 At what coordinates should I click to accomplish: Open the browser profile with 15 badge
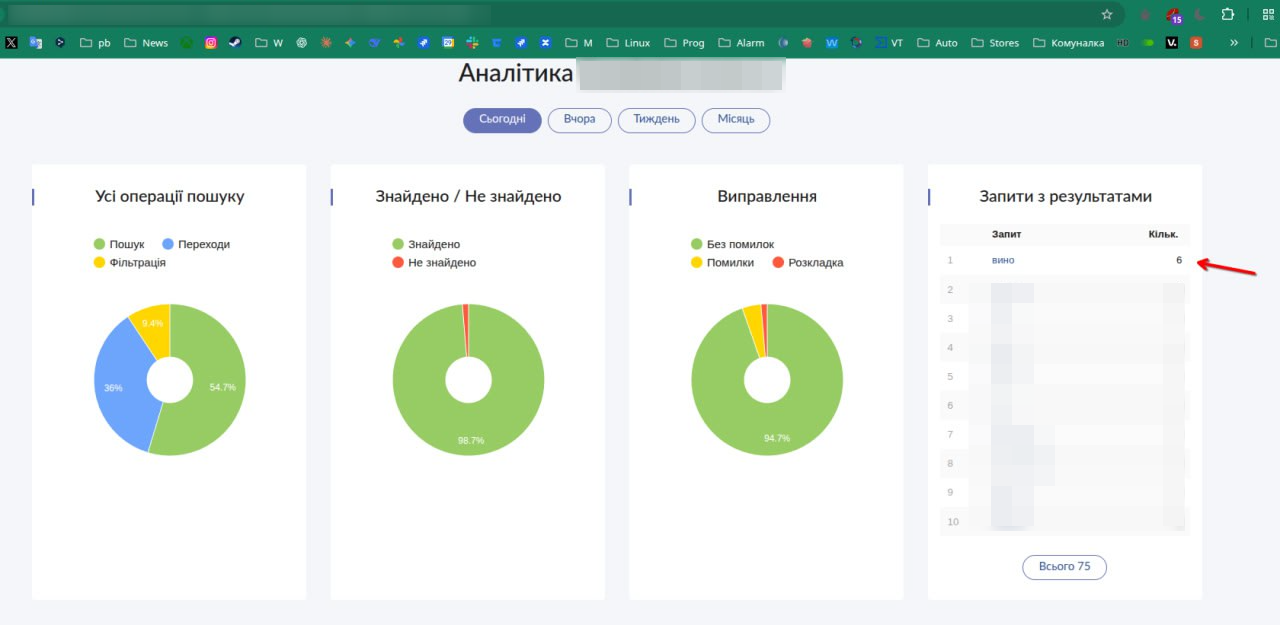click(1172, 13)
